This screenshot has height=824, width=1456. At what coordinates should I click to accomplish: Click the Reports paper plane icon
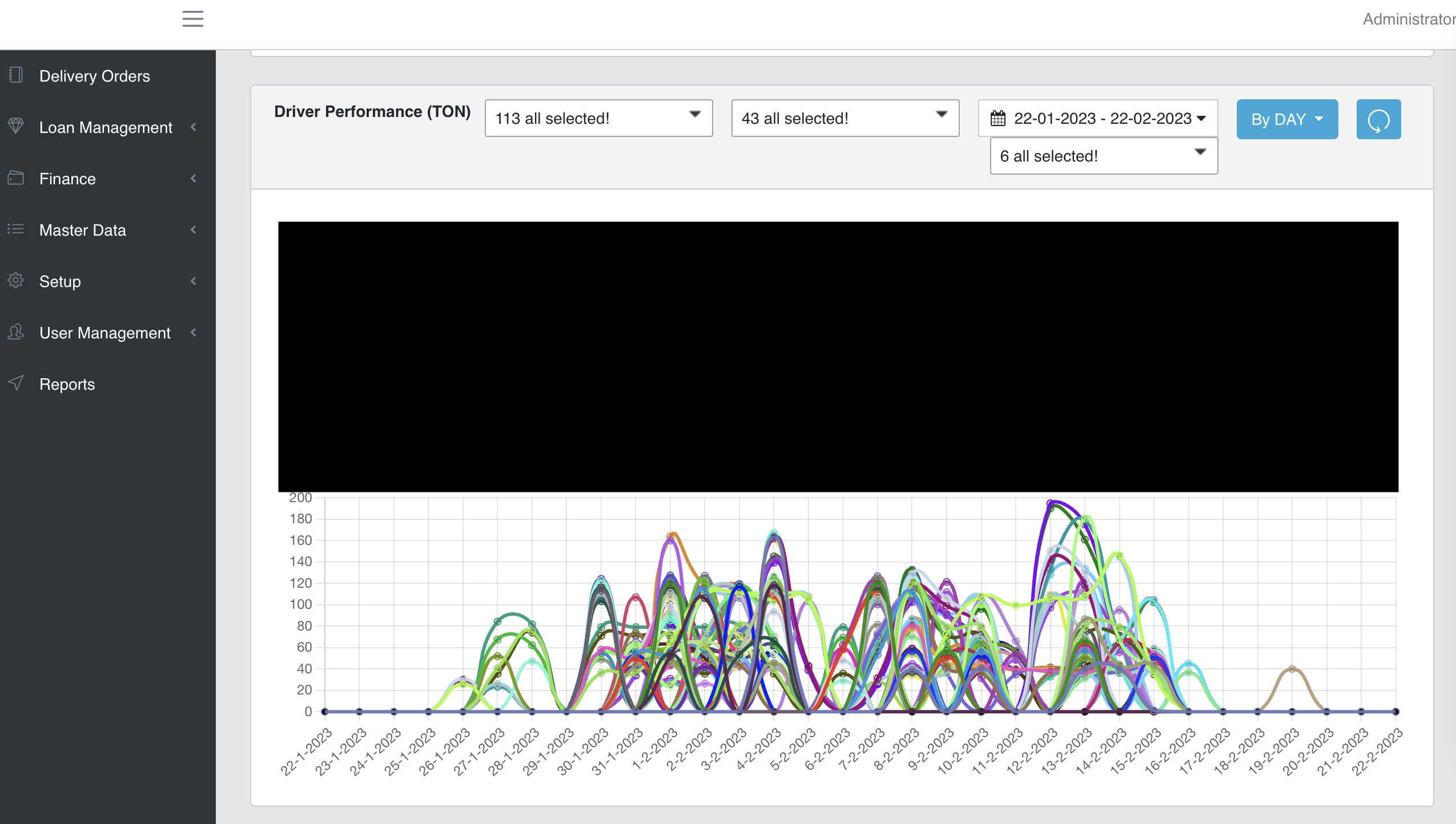pyautogui.click(x=16, y=383)
